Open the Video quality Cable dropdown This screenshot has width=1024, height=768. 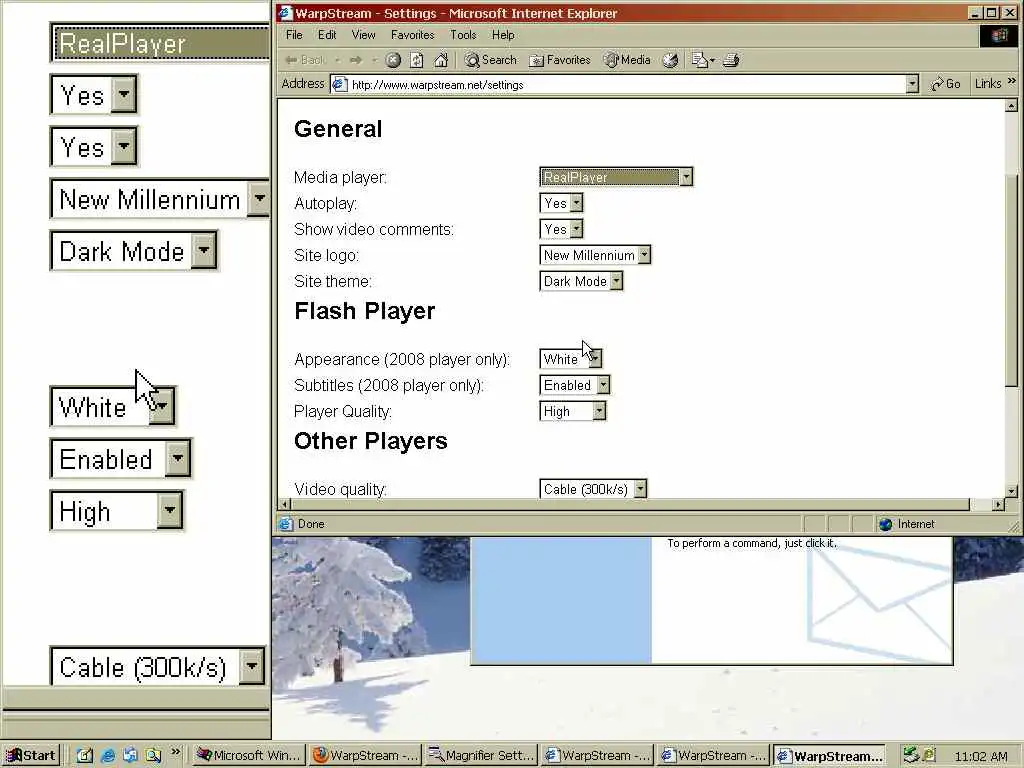point(593,489)
